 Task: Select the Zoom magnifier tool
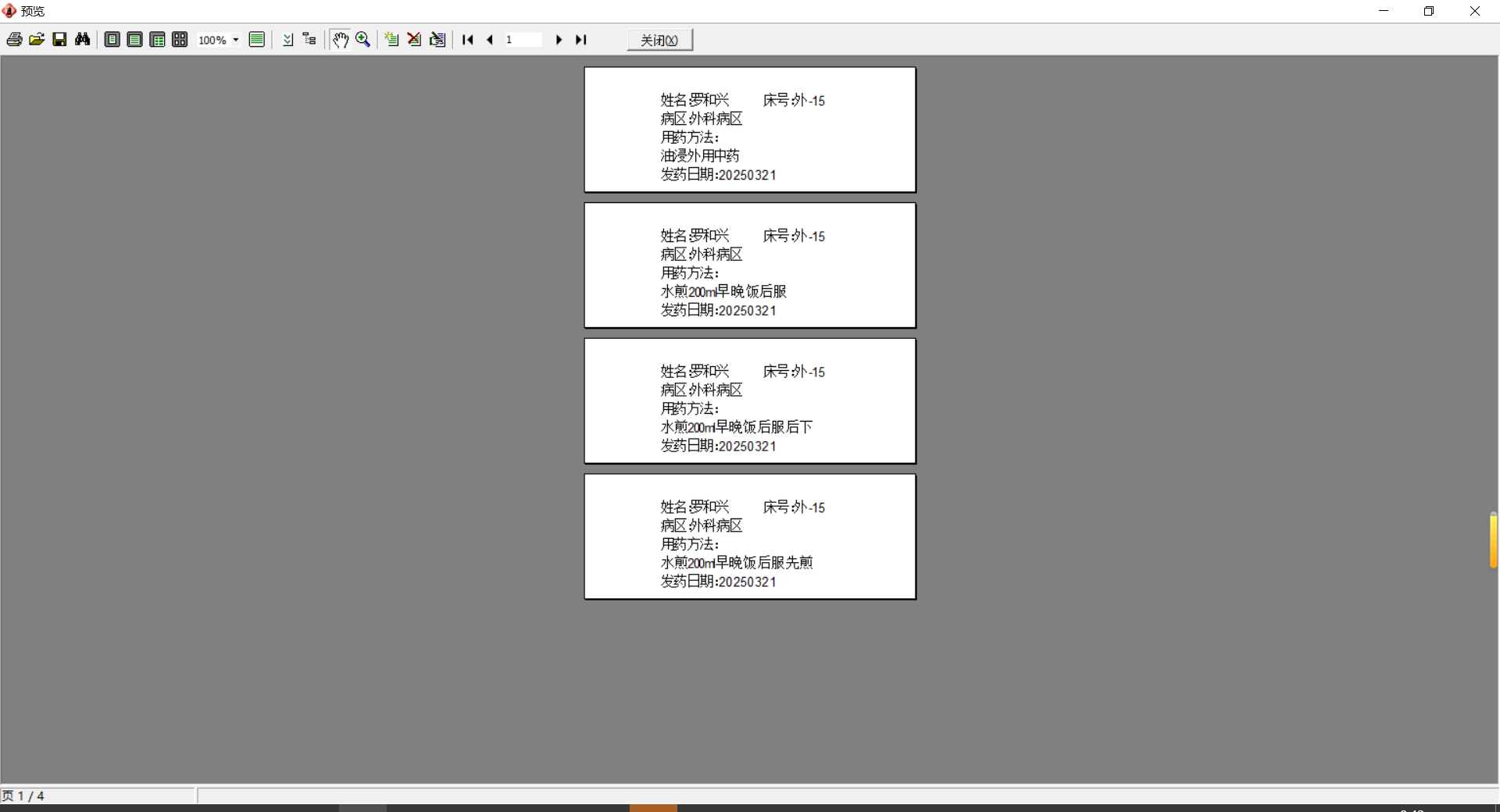(x=363, y=40)
